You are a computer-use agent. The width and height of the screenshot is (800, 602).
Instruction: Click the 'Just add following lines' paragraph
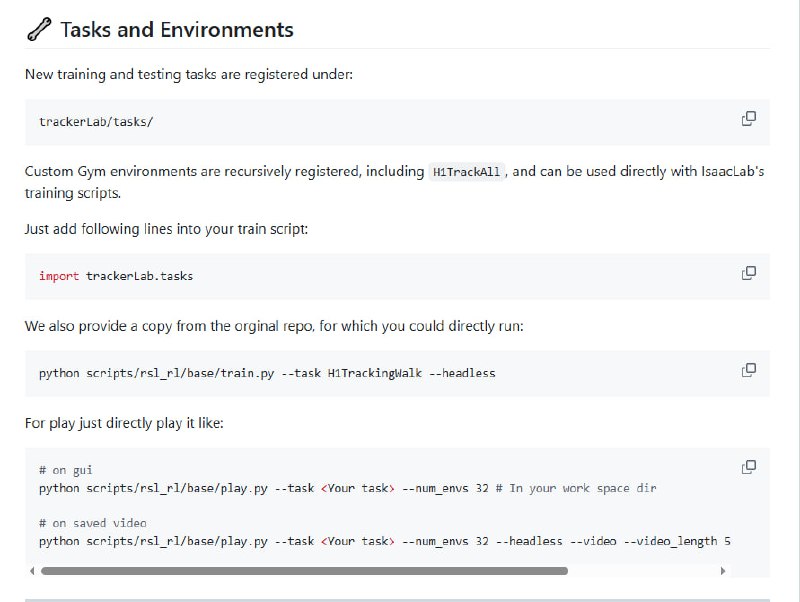tap(166, 229)
